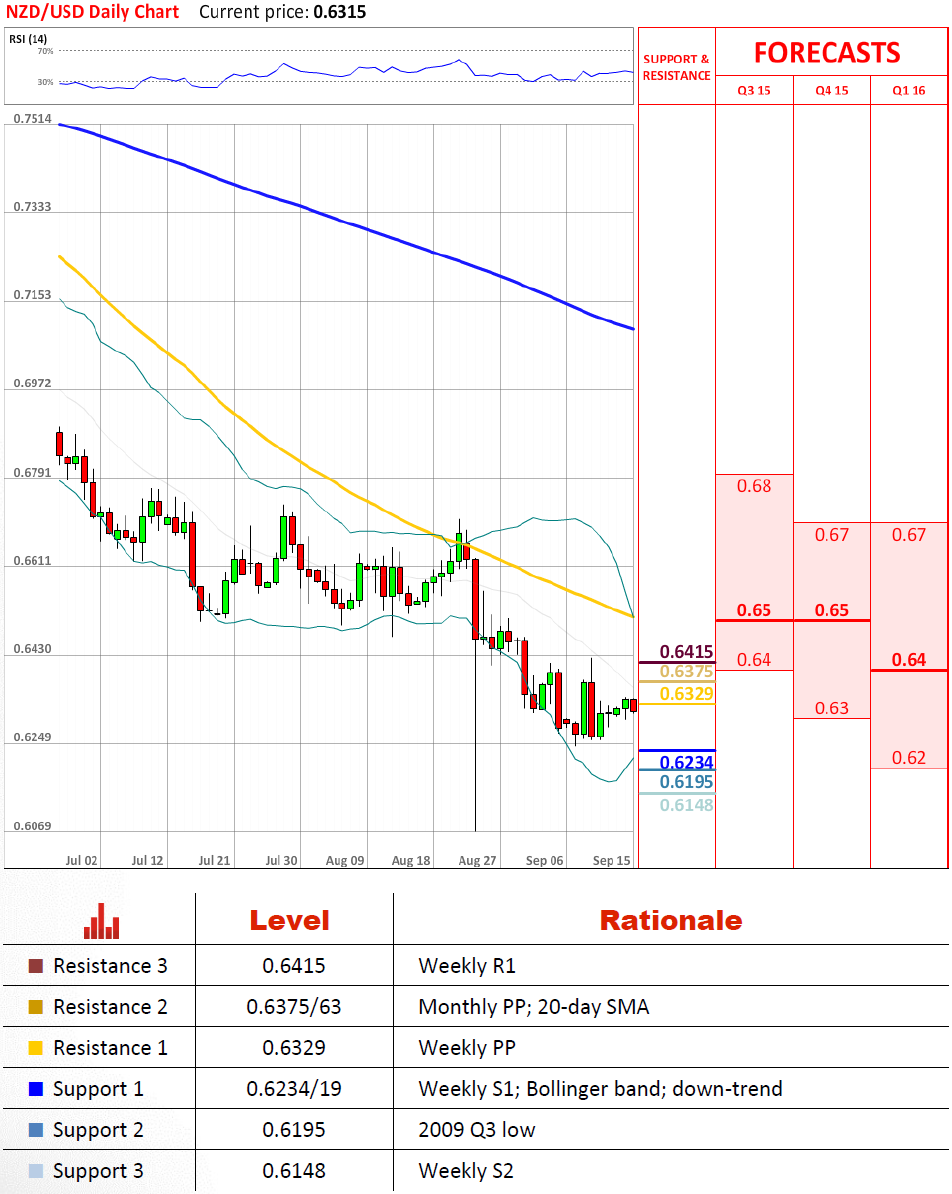
Task: Select the Resistance 3 dark red swatch
Action: [36, 966]
